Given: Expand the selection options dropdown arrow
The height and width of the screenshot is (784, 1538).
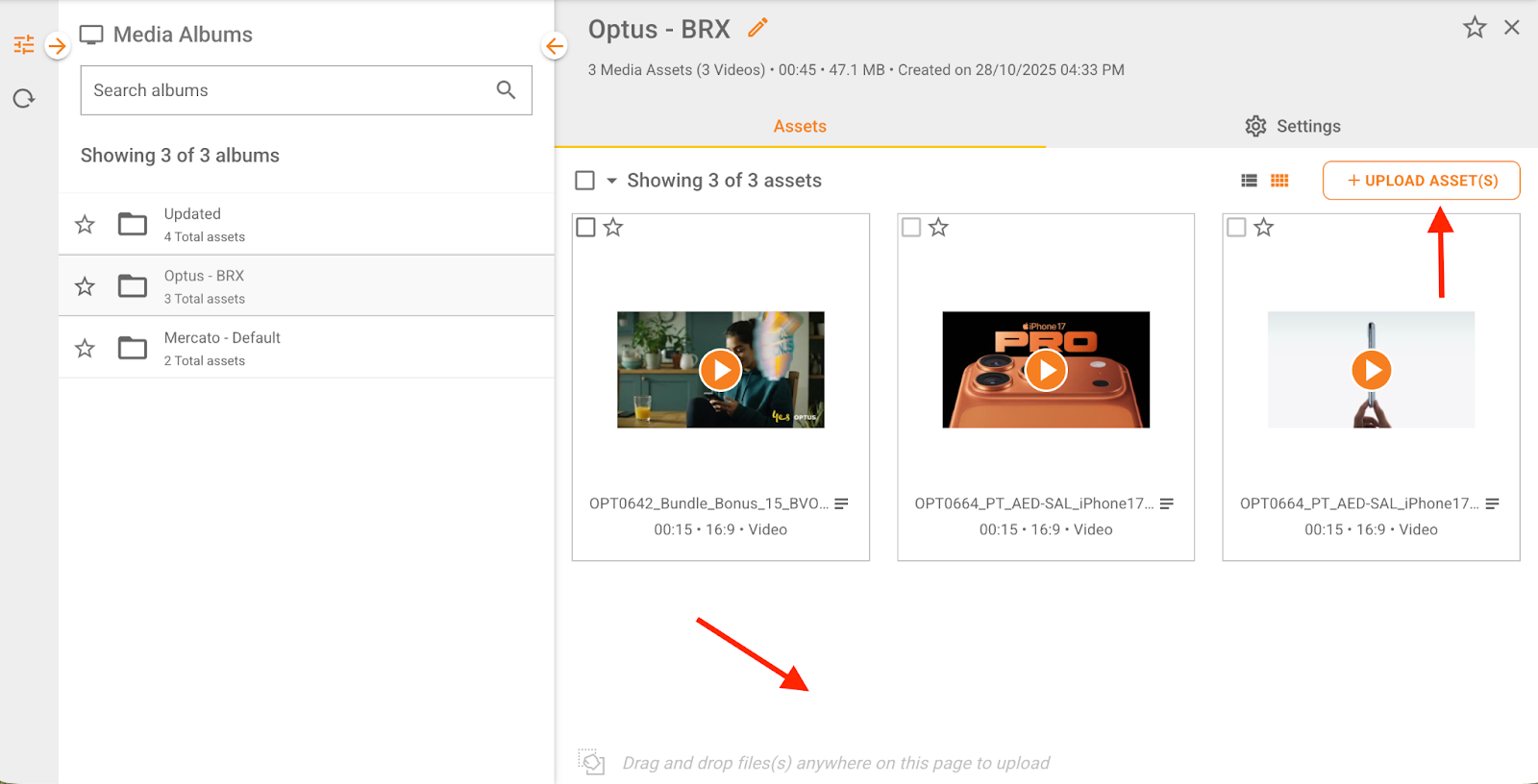Looking at the screenshot, I should [611, 181].
